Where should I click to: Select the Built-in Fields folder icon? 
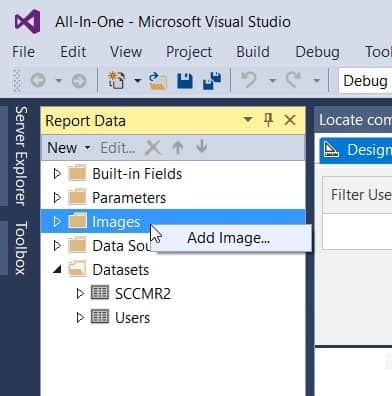(77, 173)
